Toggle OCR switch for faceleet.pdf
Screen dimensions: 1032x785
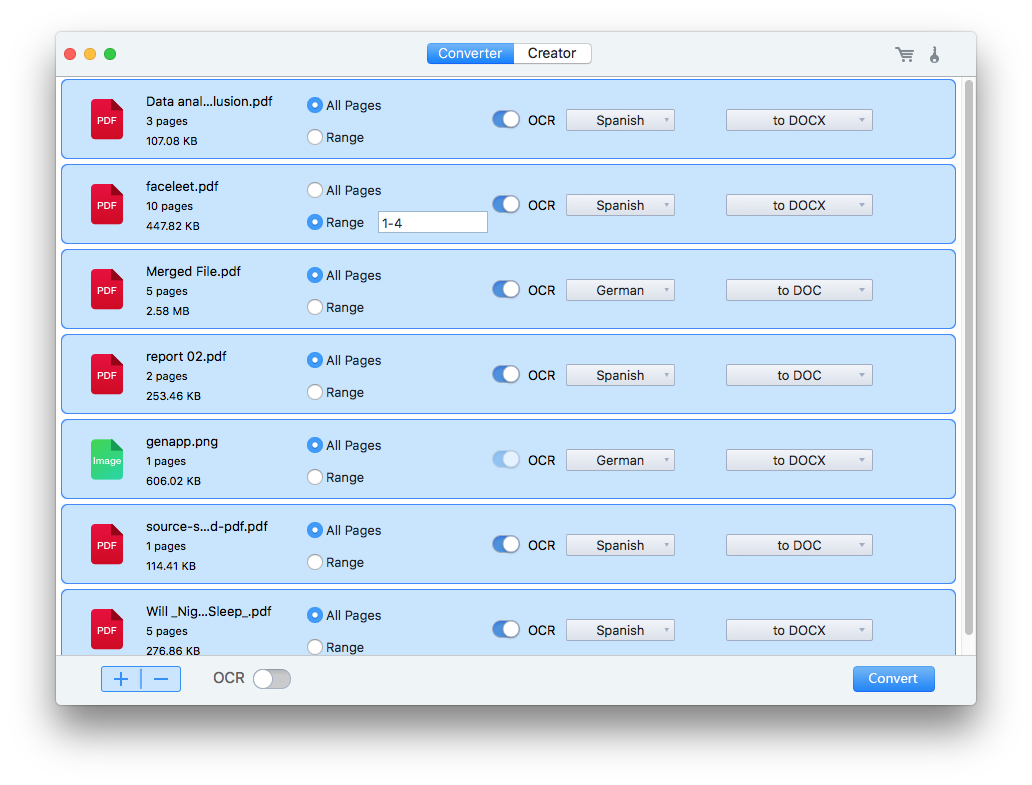[x=506, y=205]
